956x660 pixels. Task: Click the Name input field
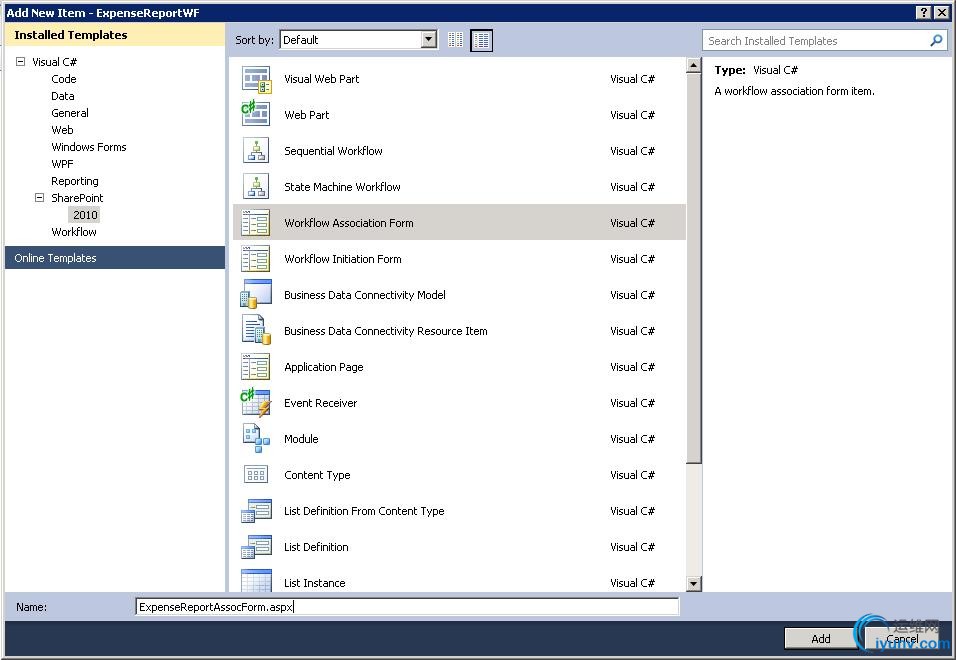point(407,607)
